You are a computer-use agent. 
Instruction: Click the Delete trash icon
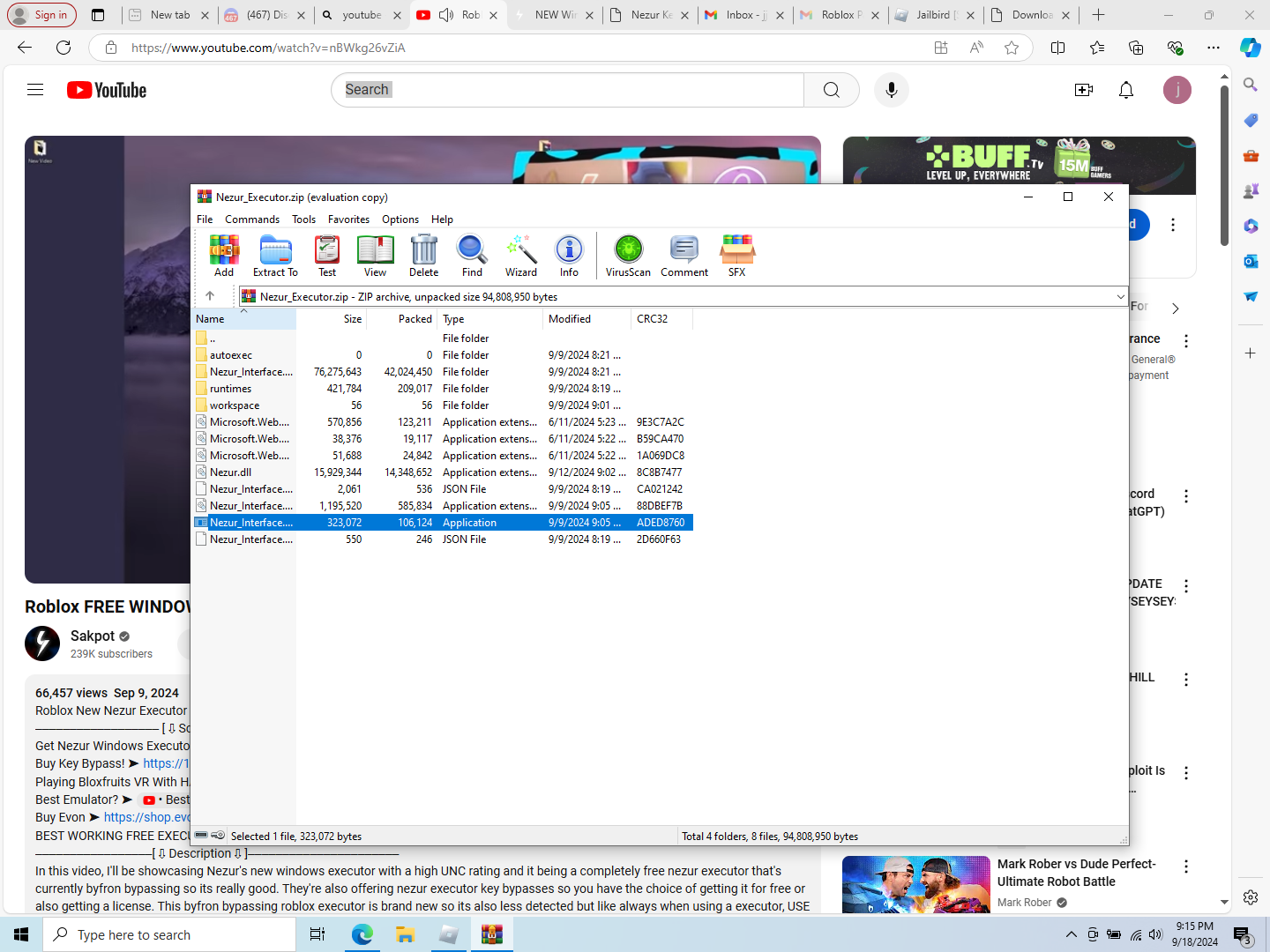pyautogui.click(x=424, y=256)
